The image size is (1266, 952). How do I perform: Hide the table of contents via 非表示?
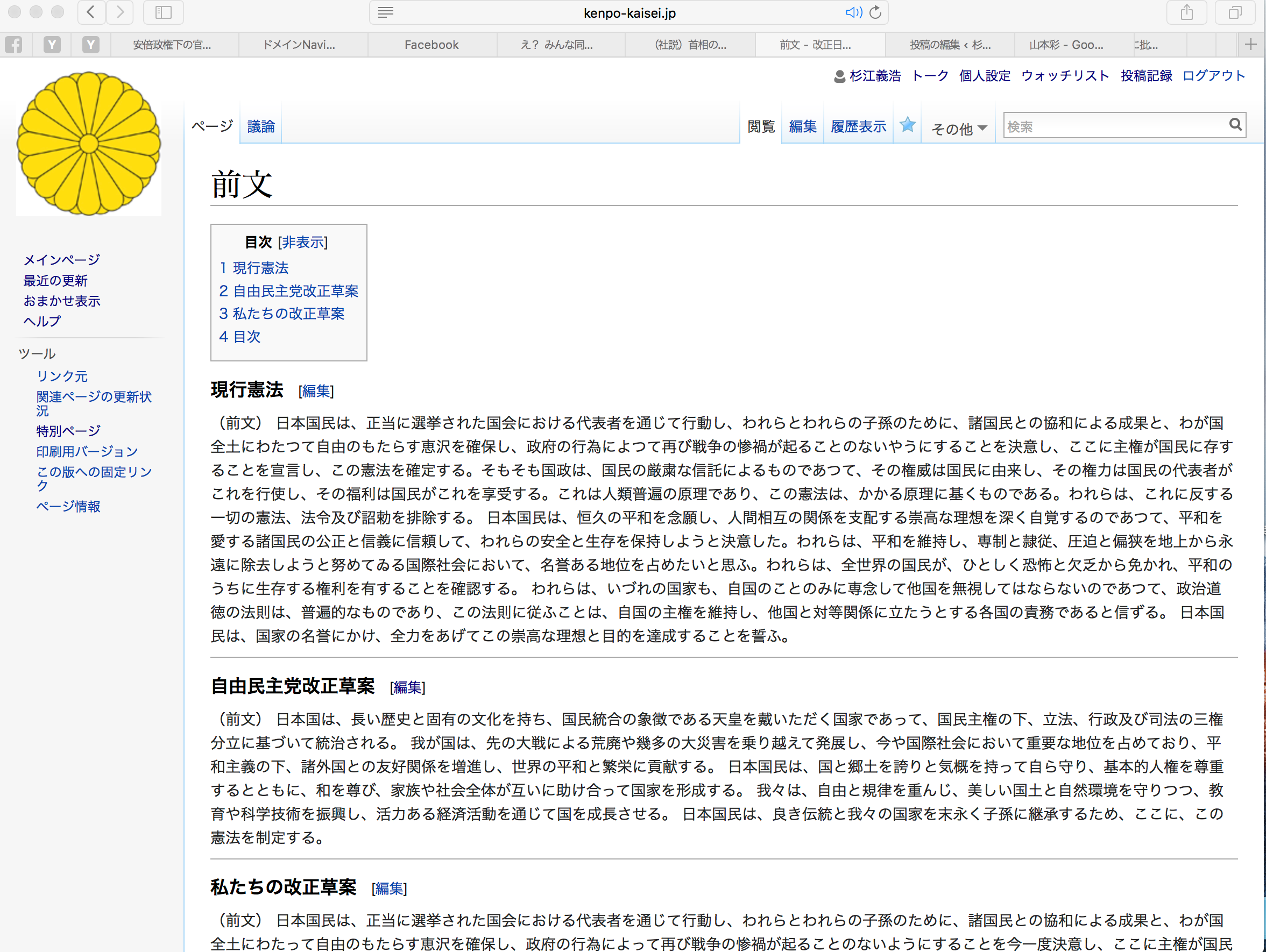pos(303,243)
